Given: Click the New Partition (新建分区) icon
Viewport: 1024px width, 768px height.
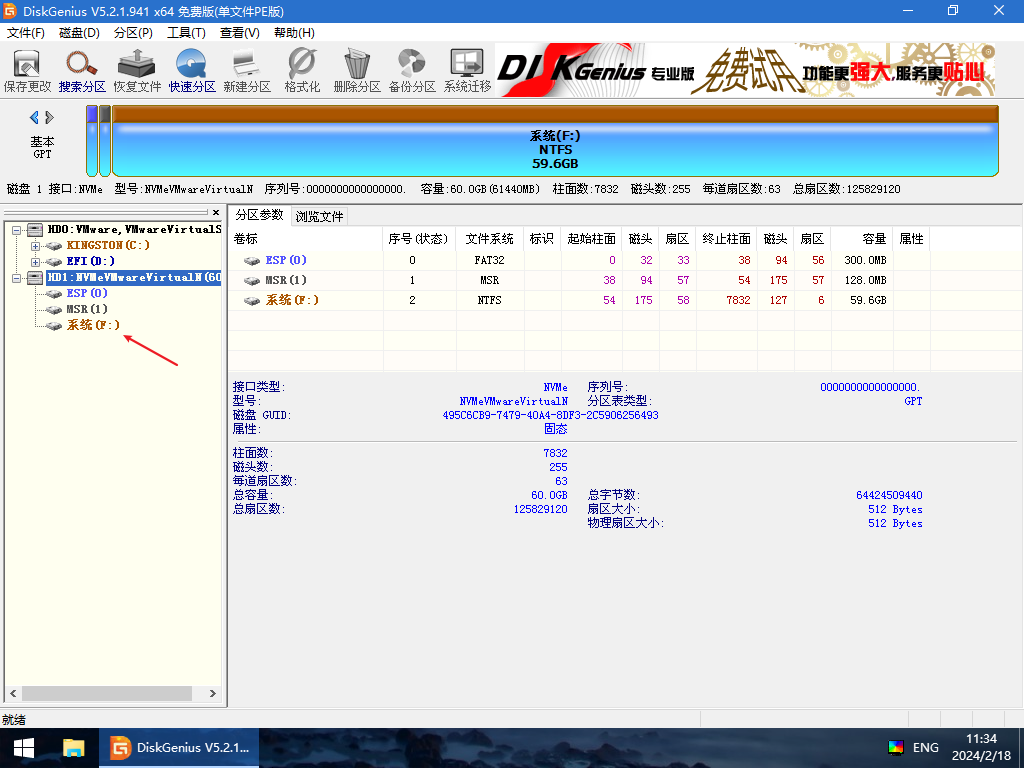Looking at the screenshot, I should pos(247,71).
